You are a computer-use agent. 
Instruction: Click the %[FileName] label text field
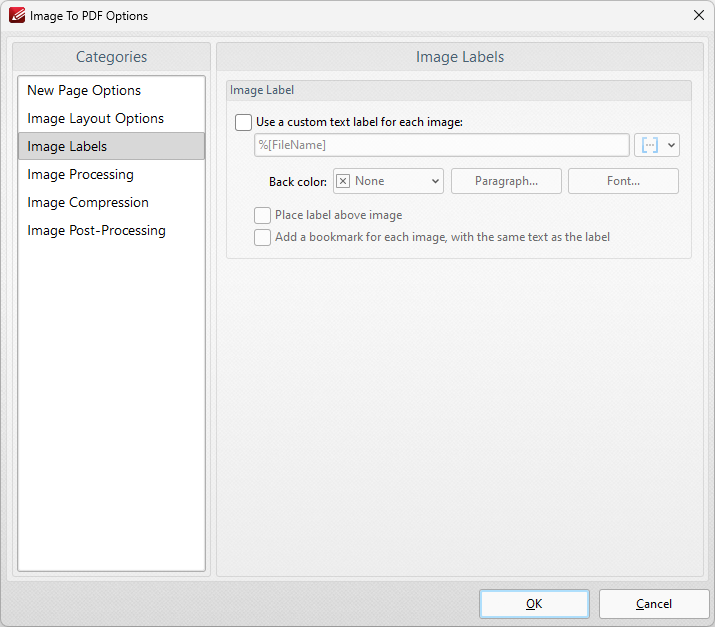point(441,145)
